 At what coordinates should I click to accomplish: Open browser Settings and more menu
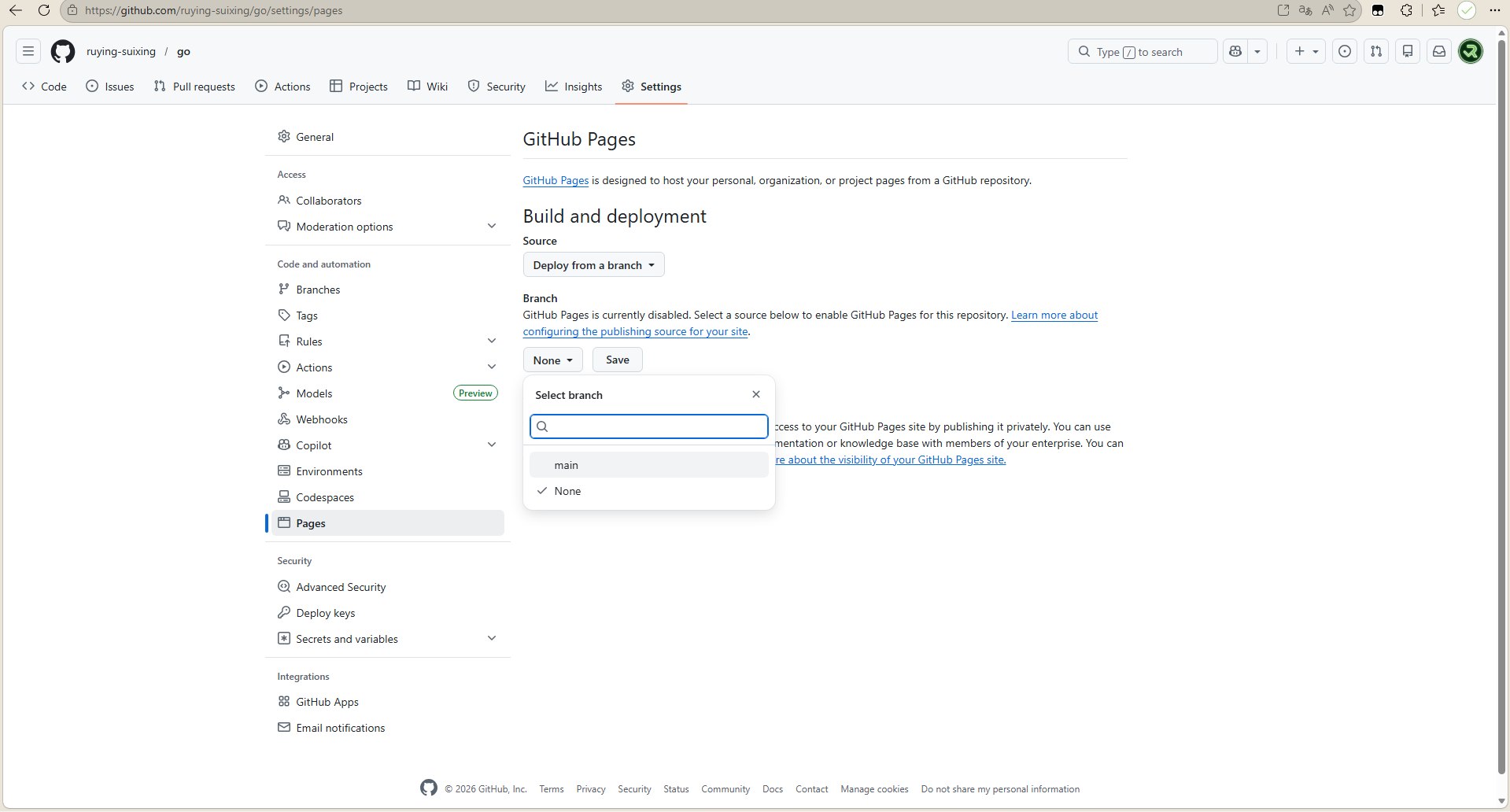click(x=1495, y=10)
